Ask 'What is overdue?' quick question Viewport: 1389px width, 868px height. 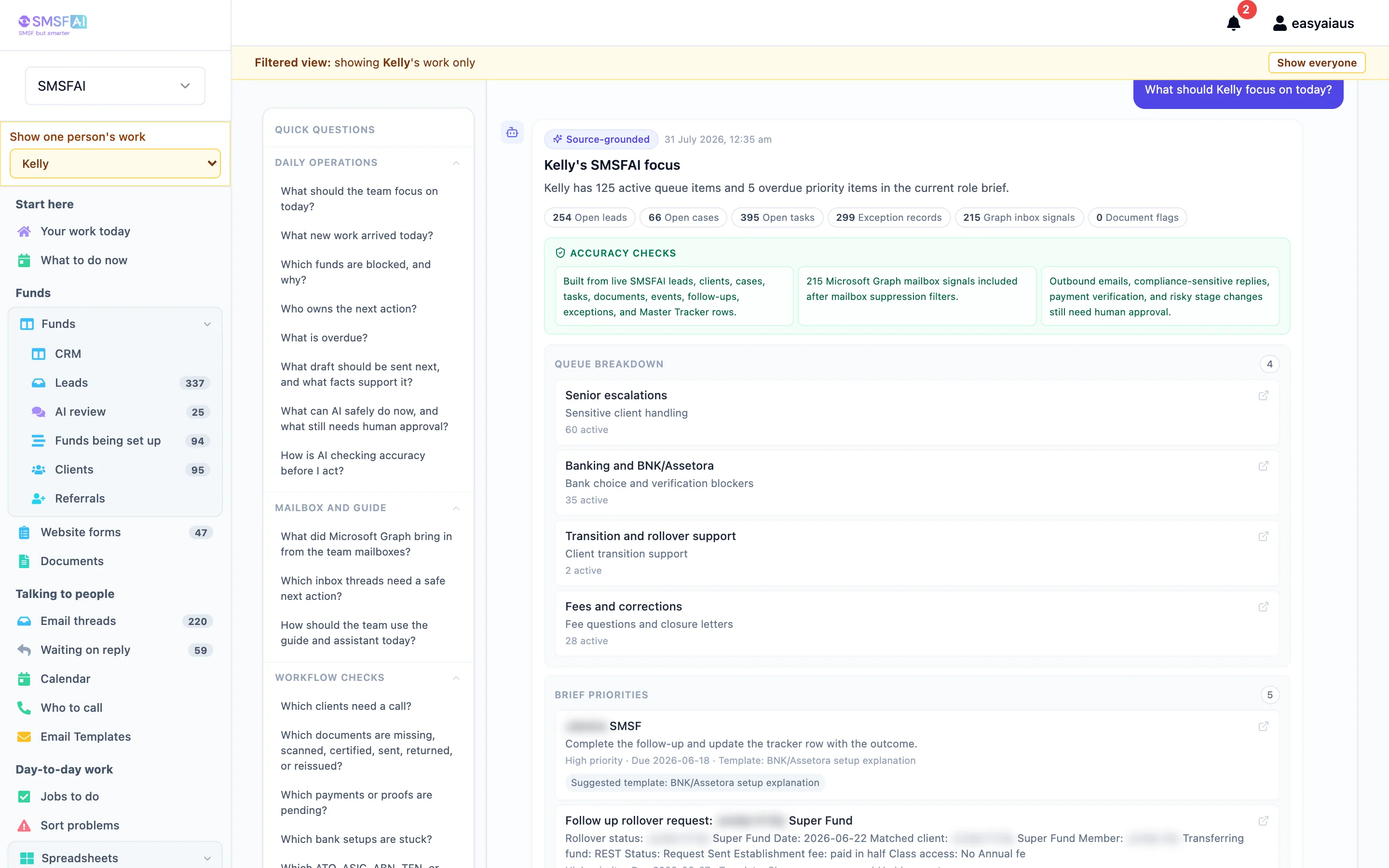coord(324,338)
